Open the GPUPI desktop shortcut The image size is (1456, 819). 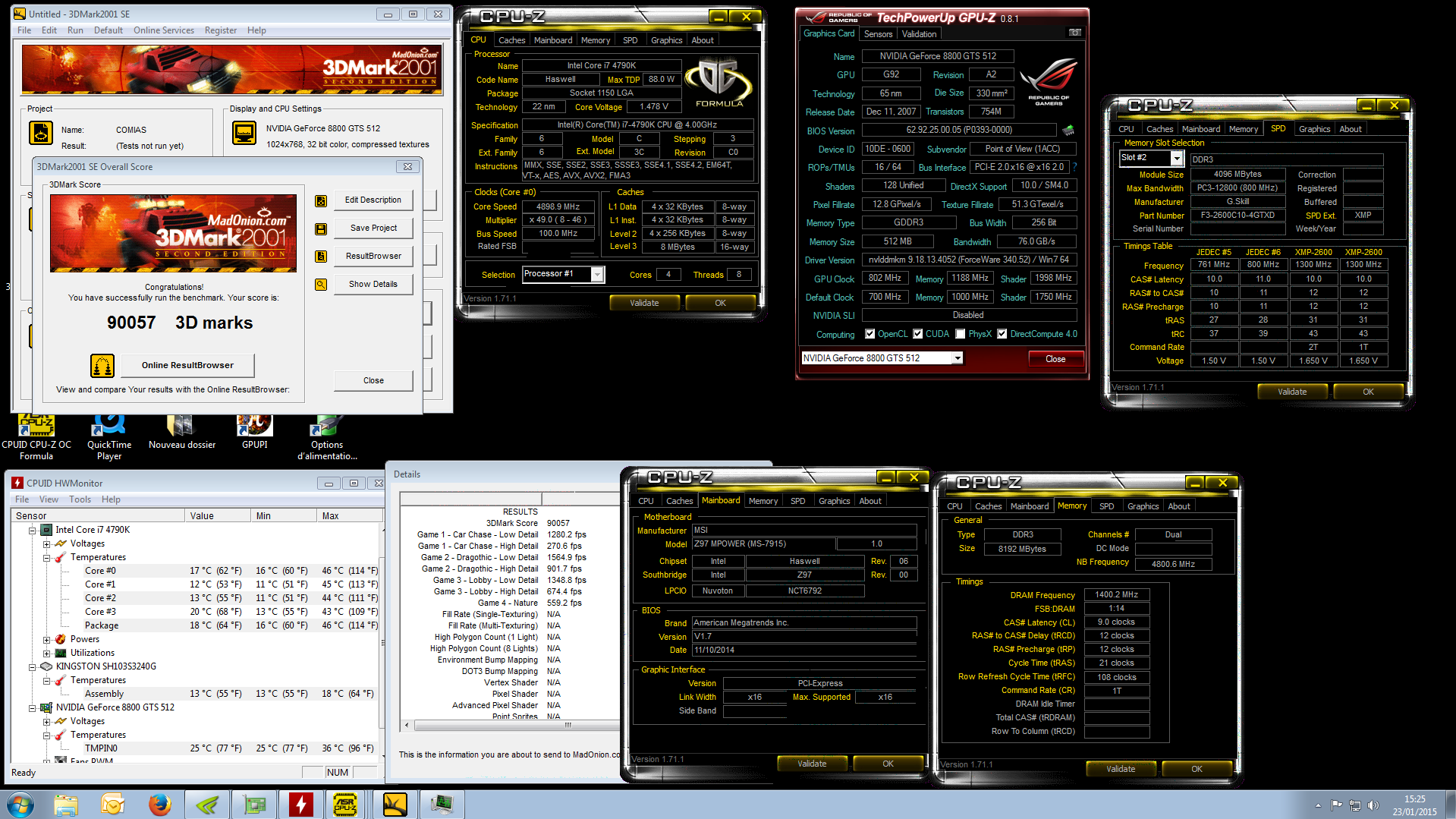(x=255, y=433)
